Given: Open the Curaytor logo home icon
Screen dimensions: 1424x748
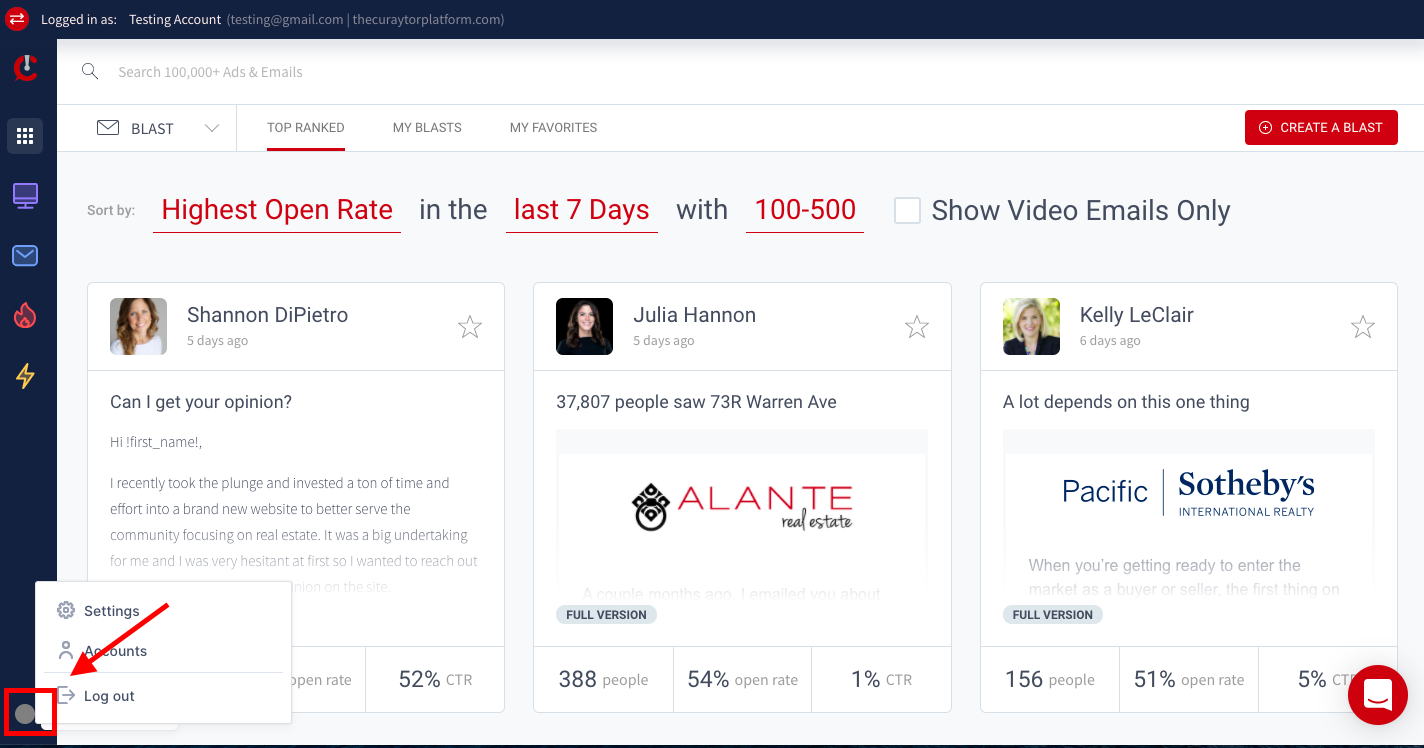Looking at the screenshot, I should 26,68.
